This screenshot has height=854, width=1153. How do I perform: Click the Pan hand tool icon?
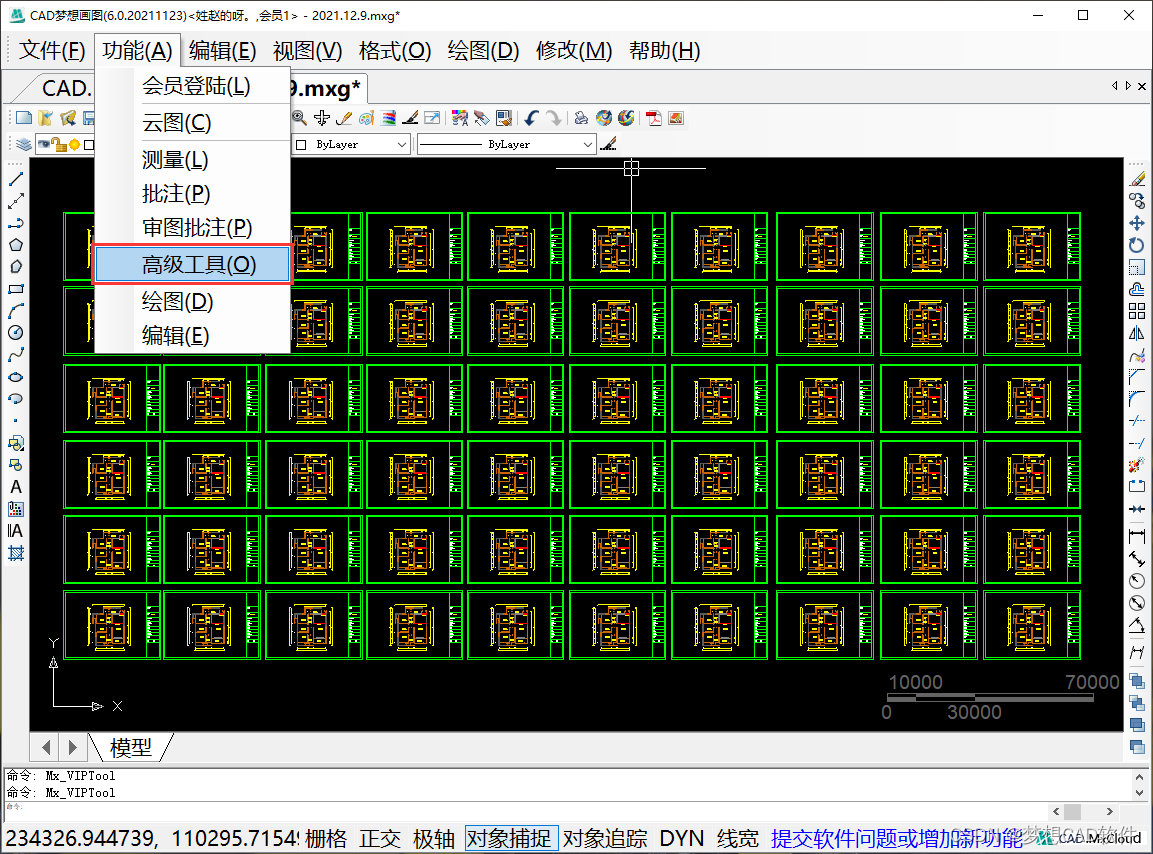[x=321, y=118]
